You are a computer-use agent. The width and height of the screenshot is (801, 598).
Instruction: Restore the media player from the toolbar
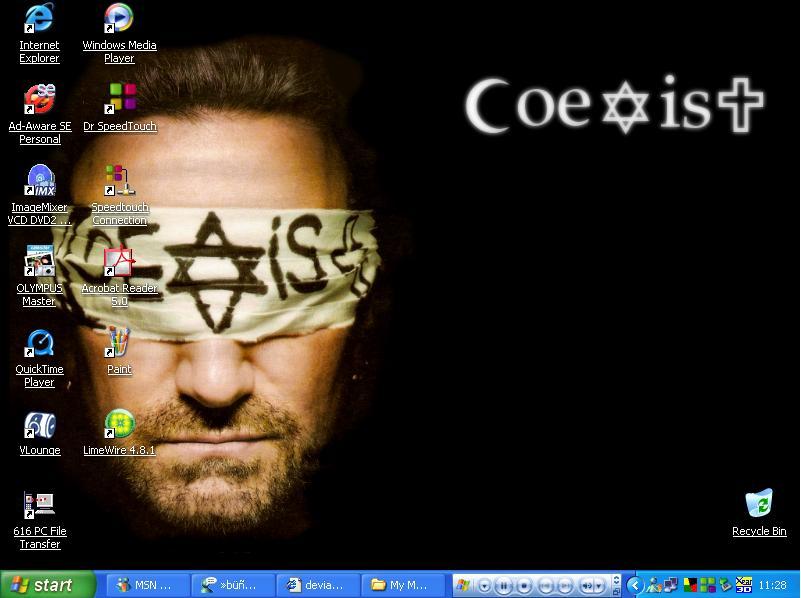coord(616,592)
